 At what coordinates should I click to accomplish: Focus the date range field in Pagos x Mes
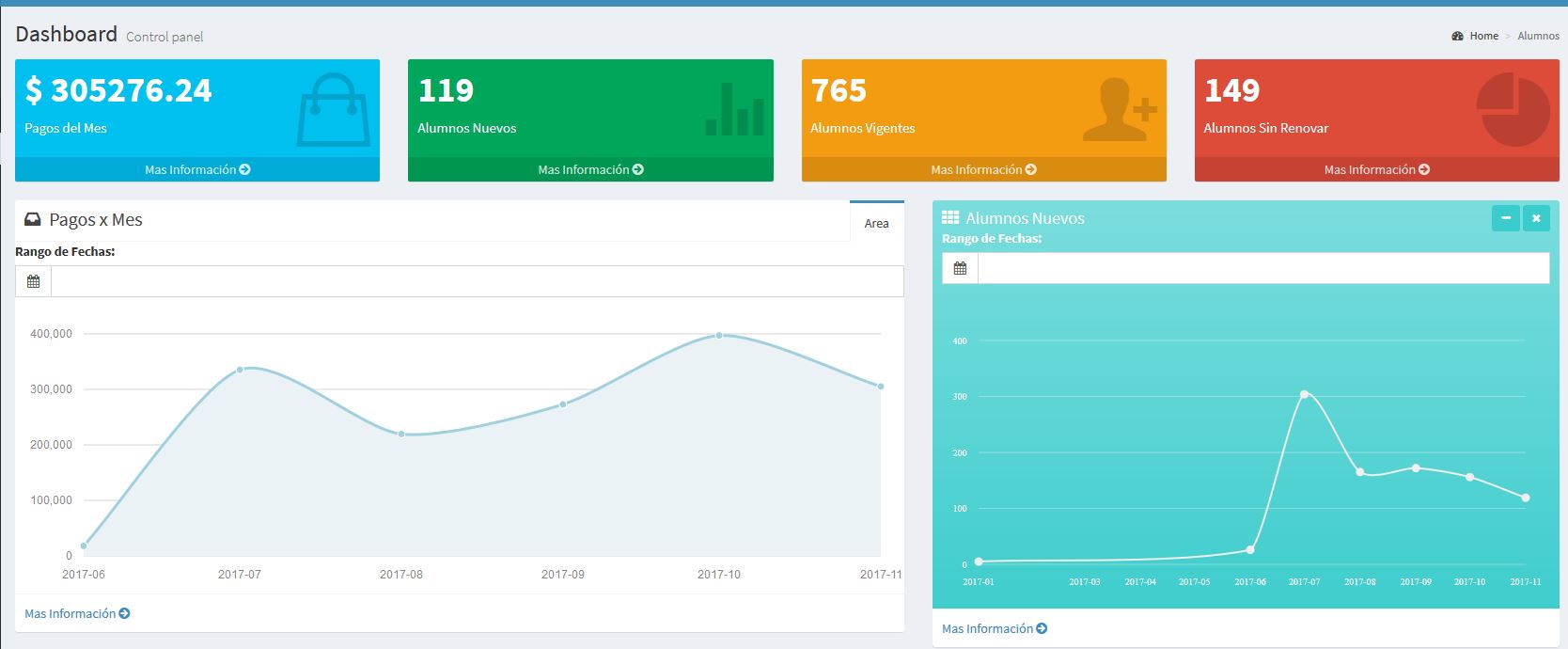[x=478, y=281]
